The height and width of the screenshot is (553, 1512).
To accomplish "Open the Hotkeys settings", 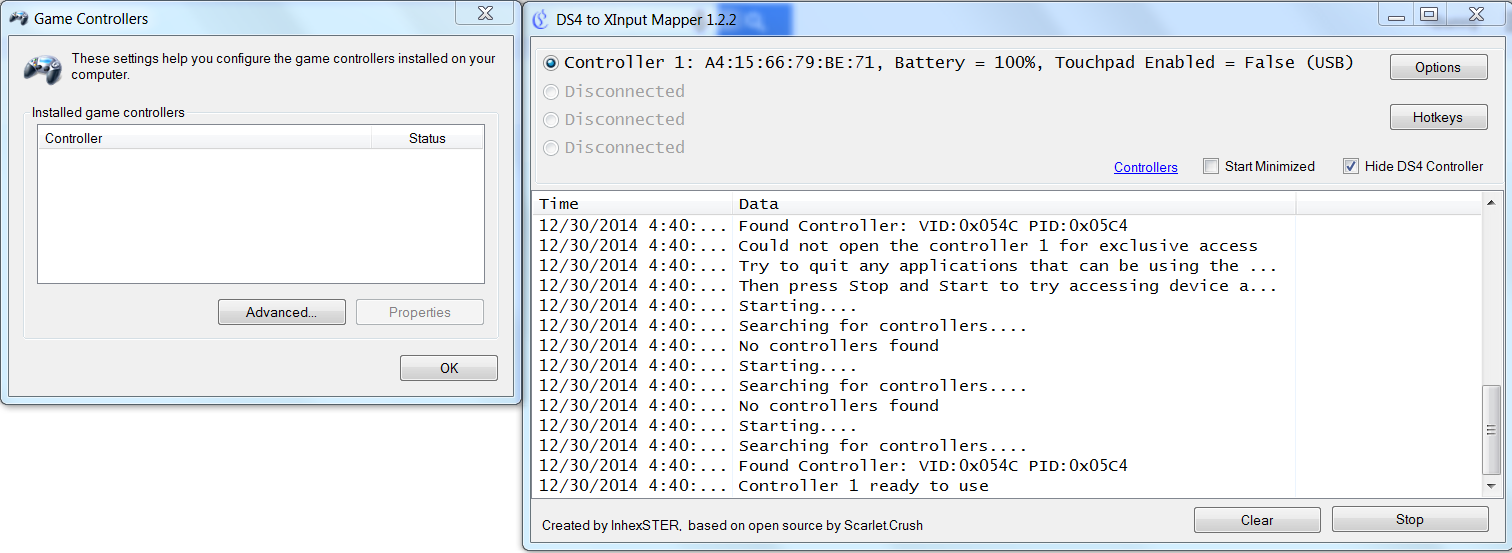I will click(1438, 118).
